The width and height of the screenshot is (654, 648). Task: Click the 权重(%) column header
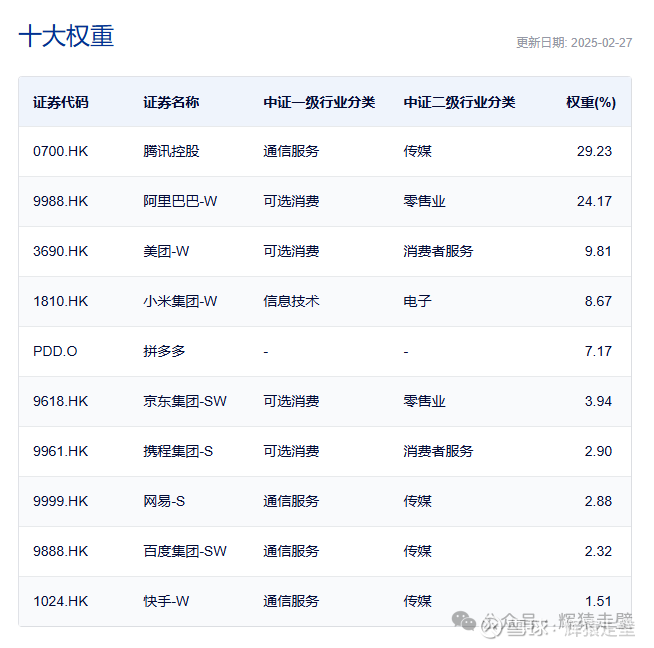click(x=591, y=102)
